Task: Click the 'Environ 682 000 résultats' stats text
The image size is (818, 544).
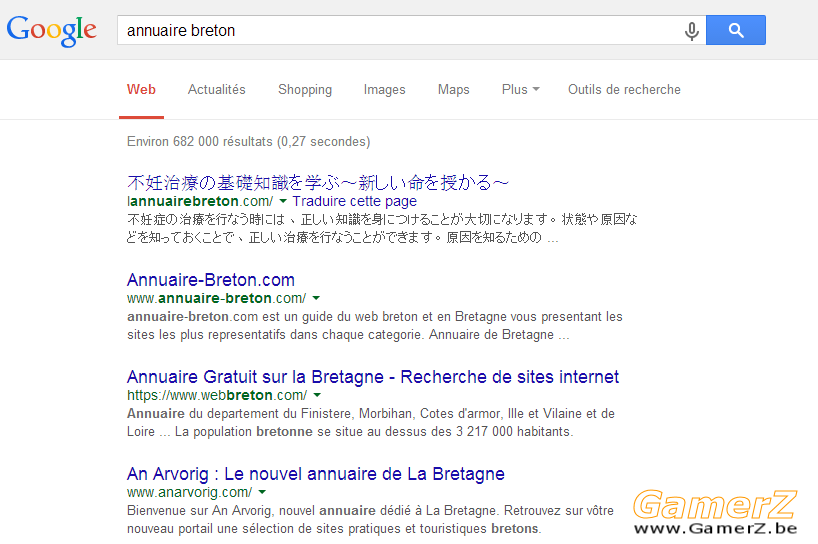Action: click(248, 142)
